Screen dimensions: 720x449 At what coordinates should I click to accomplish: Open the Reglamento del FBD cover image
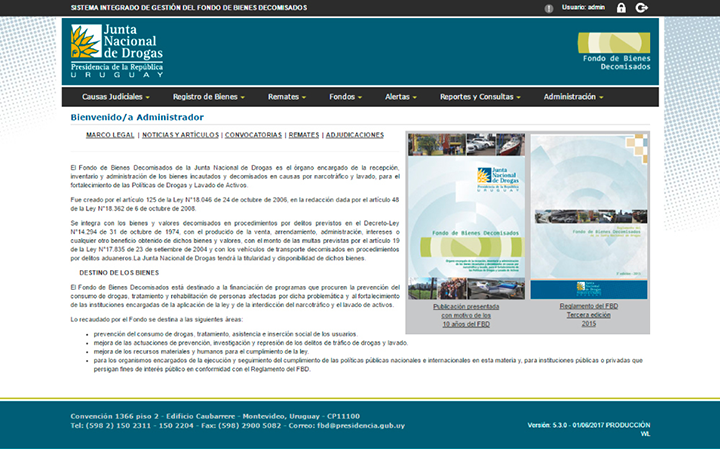[x=588, y=215]
